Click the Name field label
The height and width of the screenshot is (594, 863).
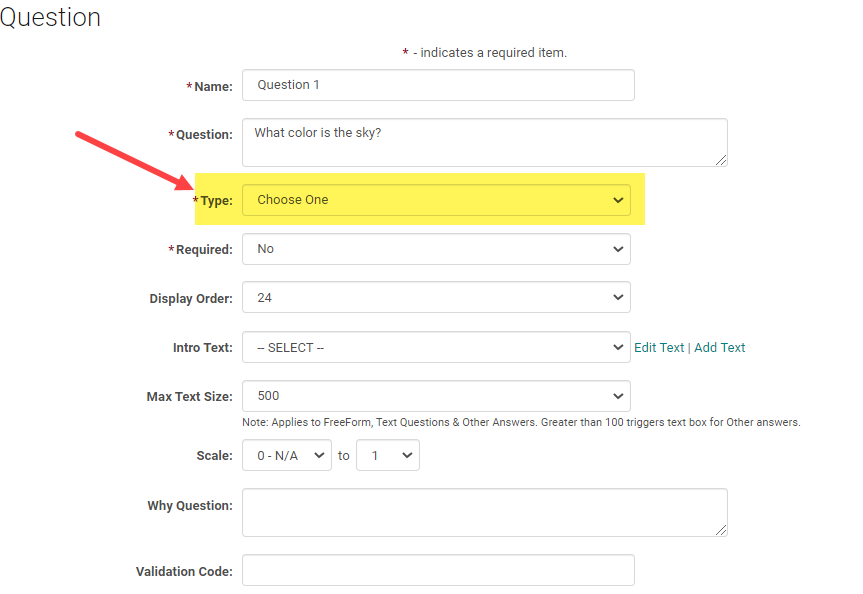(x=212, y=87)
